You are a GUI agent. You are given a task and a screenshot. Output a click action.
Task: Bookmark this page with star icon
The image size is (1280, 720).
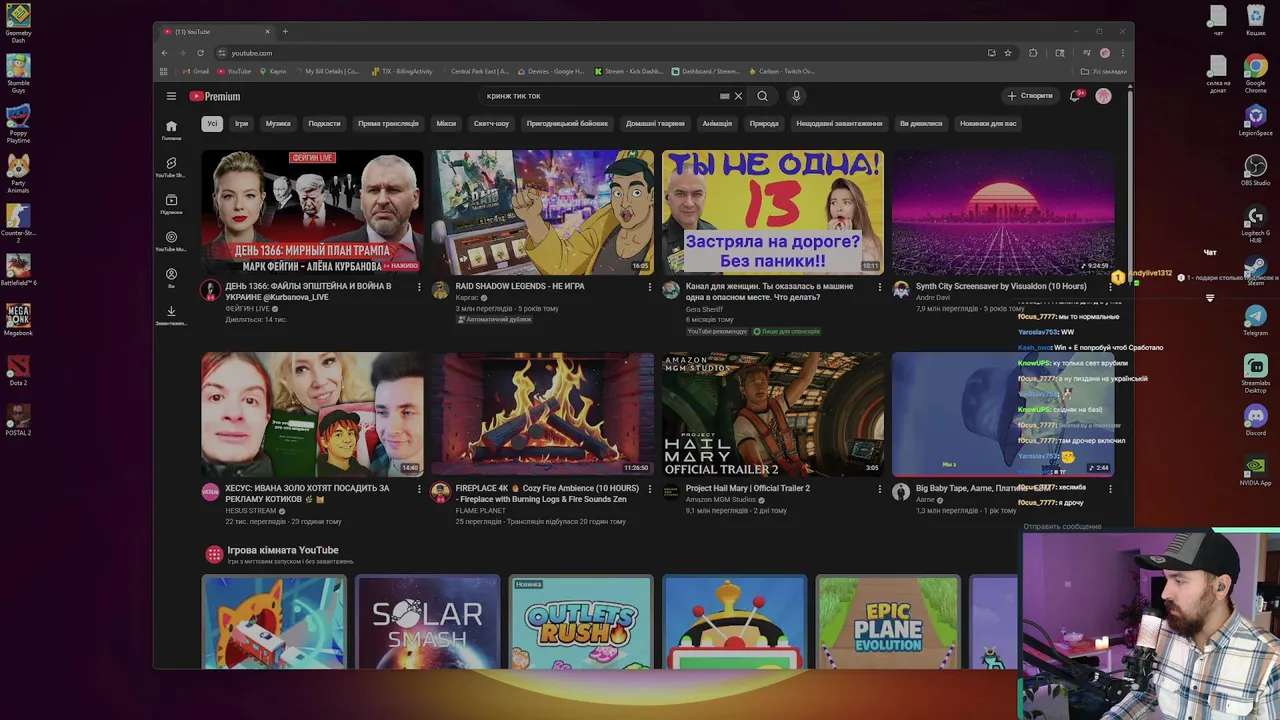pos(1008,53)
